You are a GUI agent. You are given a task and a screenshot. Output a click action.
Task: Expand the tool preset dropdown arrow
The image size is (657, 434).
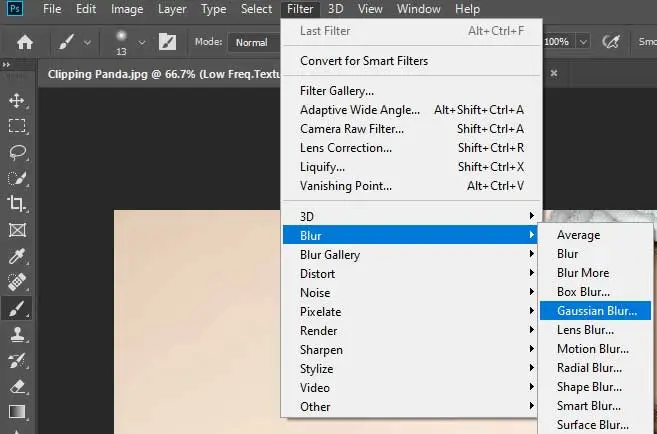click(87, 42)
